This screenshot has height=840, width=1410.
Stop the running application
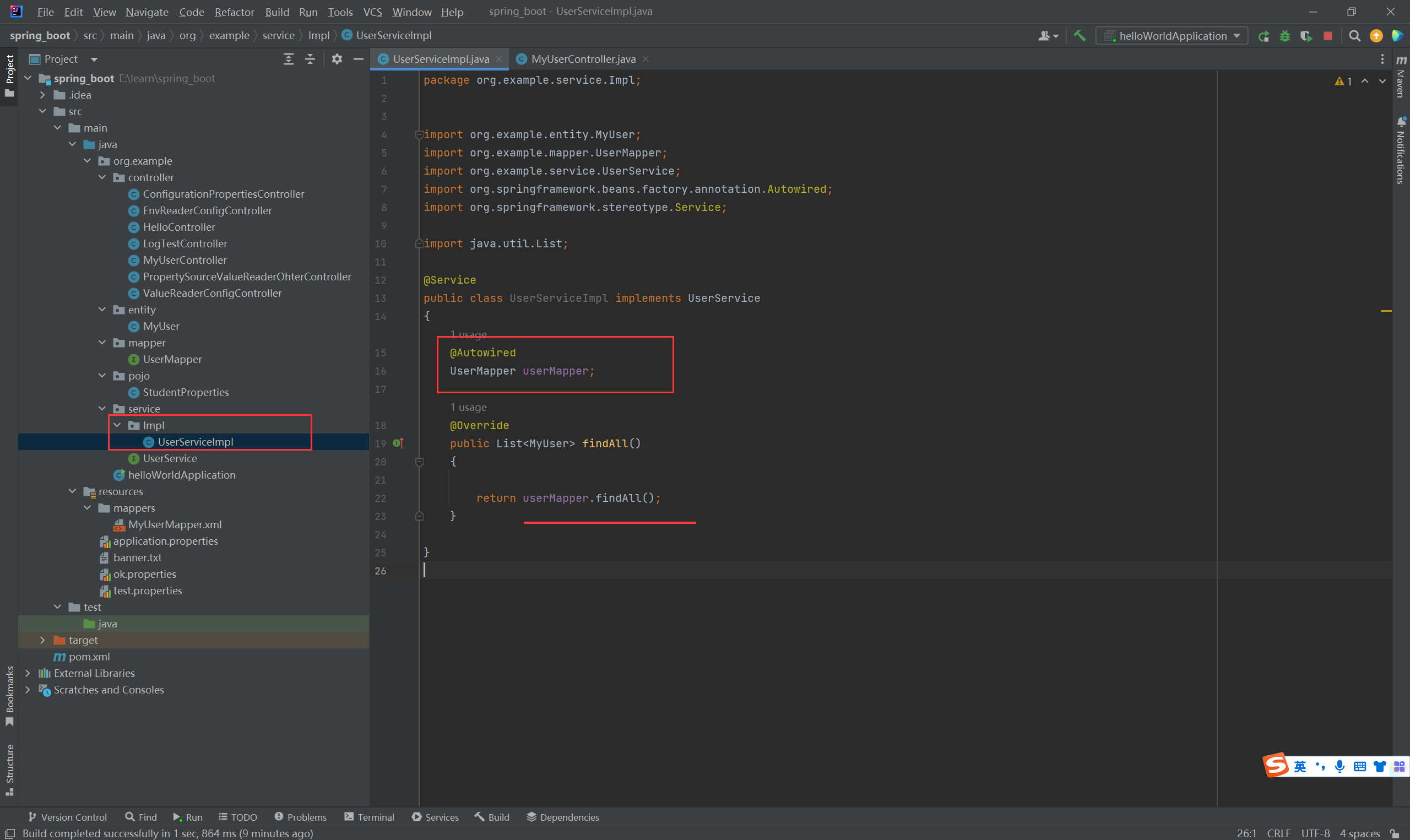[1327, 36]
